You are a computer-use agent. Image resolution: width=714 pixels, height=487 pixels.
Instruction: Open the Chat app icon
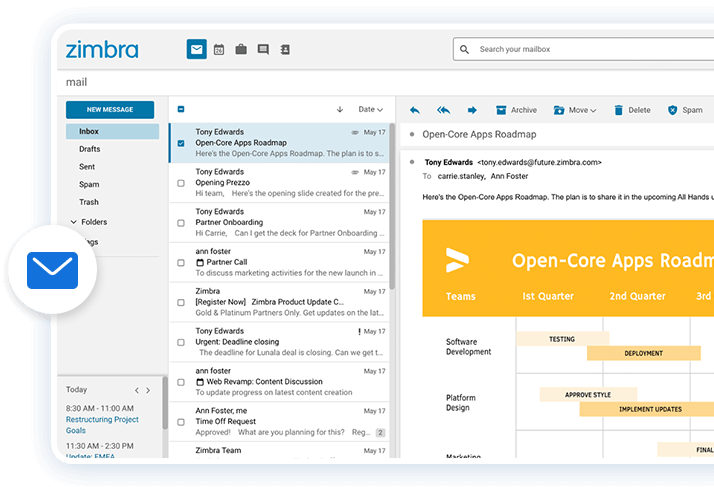tap(263, 49)
